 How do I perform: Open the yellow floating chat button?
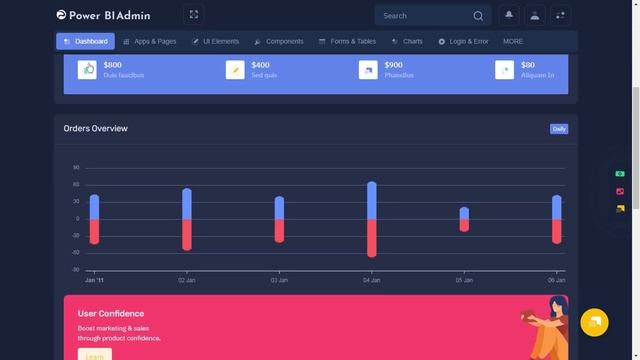(x=594, y=322)
